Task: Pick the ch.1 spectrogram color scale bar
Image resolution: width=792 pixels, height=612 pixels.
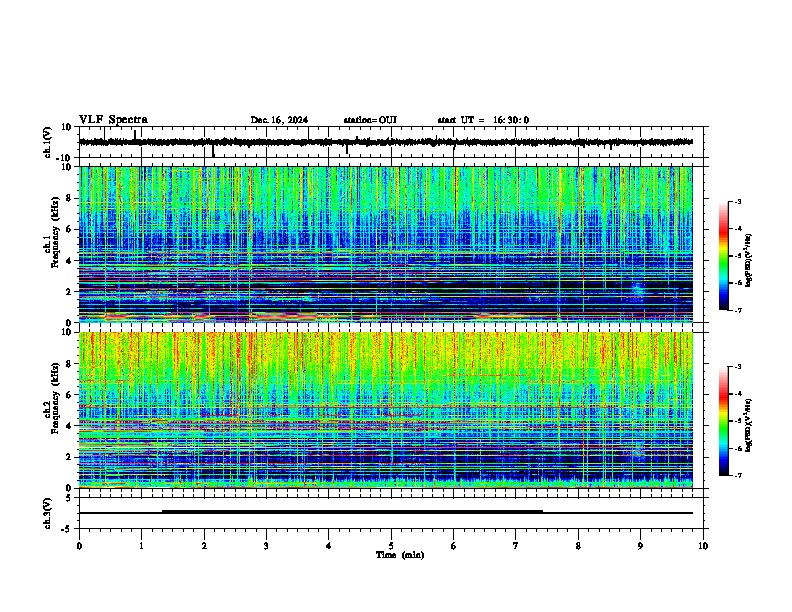Action: [x=723, y=256]
